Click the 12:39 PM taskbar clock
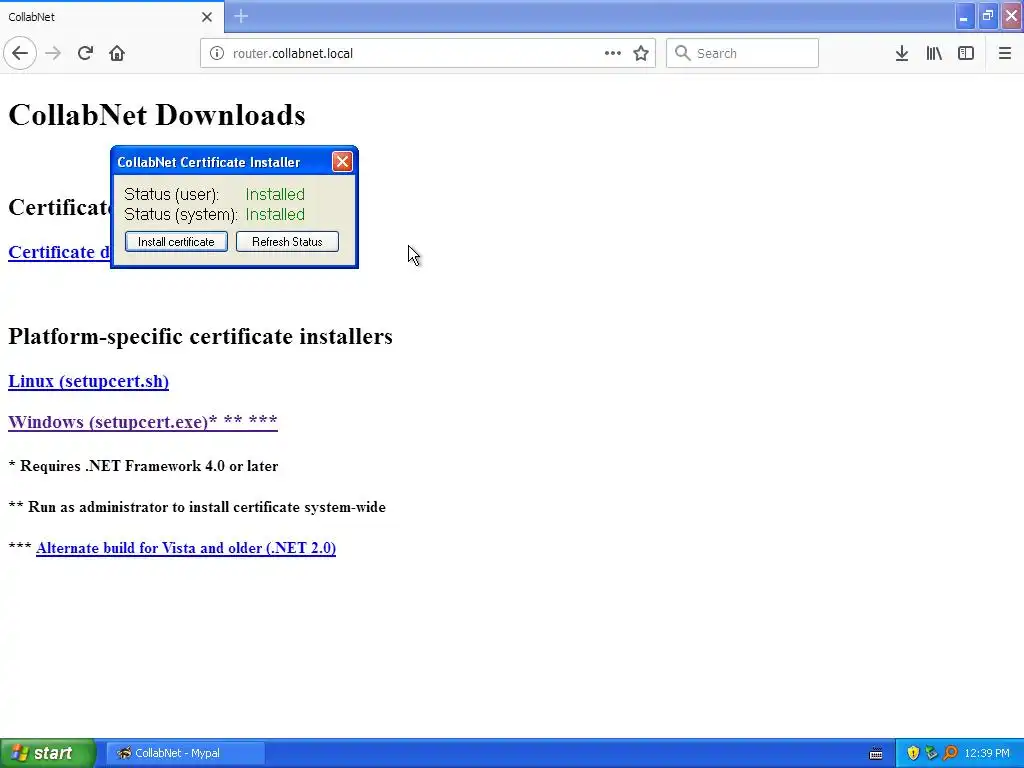The width and height of the screenshot is (1024, 768). pyautogui.click(x=987, y=753)
